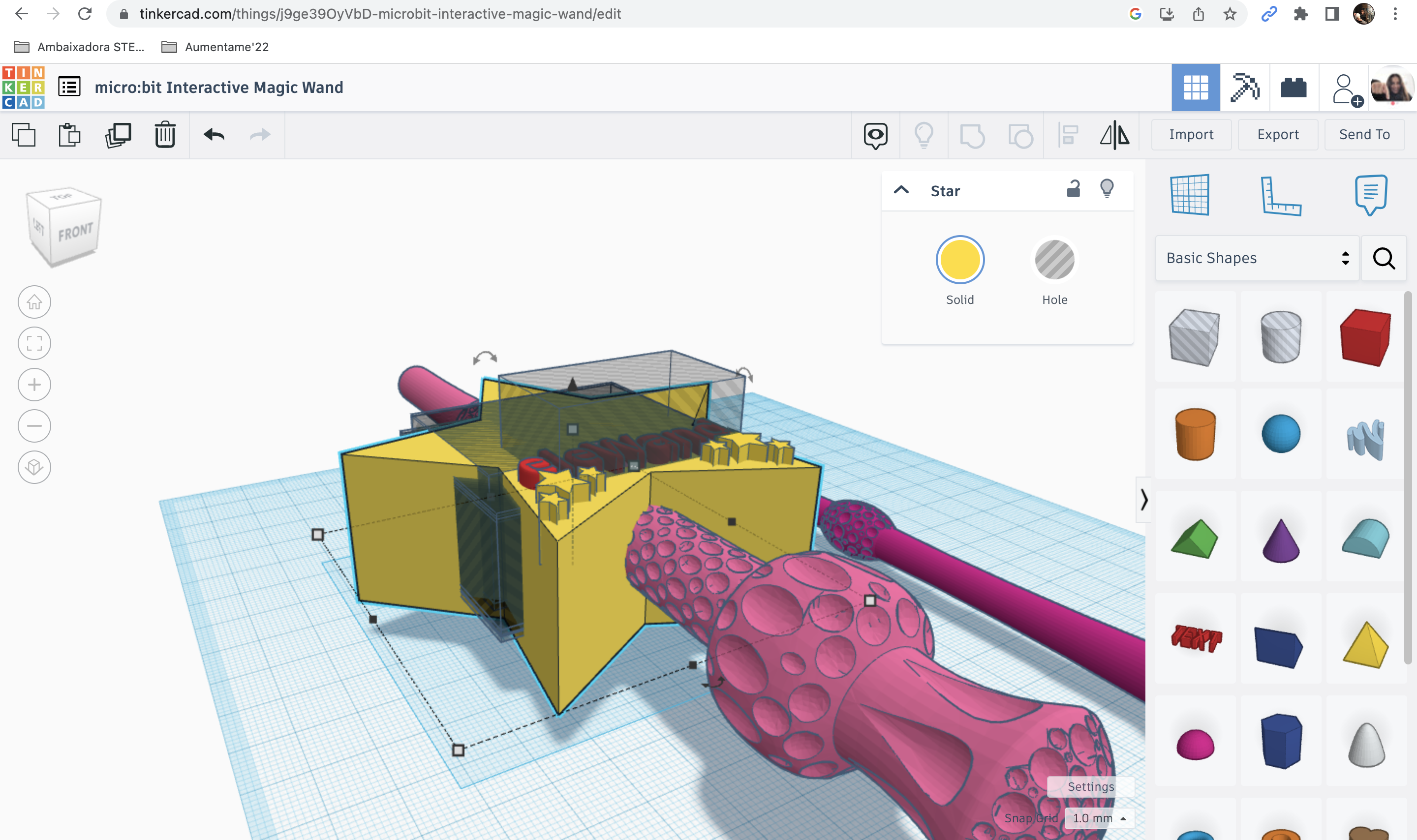Open the Snap Grid 1.0 mm dropdown
Image resolution: width=1417 pixels, height=840 pixels.
pyautogui.click(x=1099, y=818)
